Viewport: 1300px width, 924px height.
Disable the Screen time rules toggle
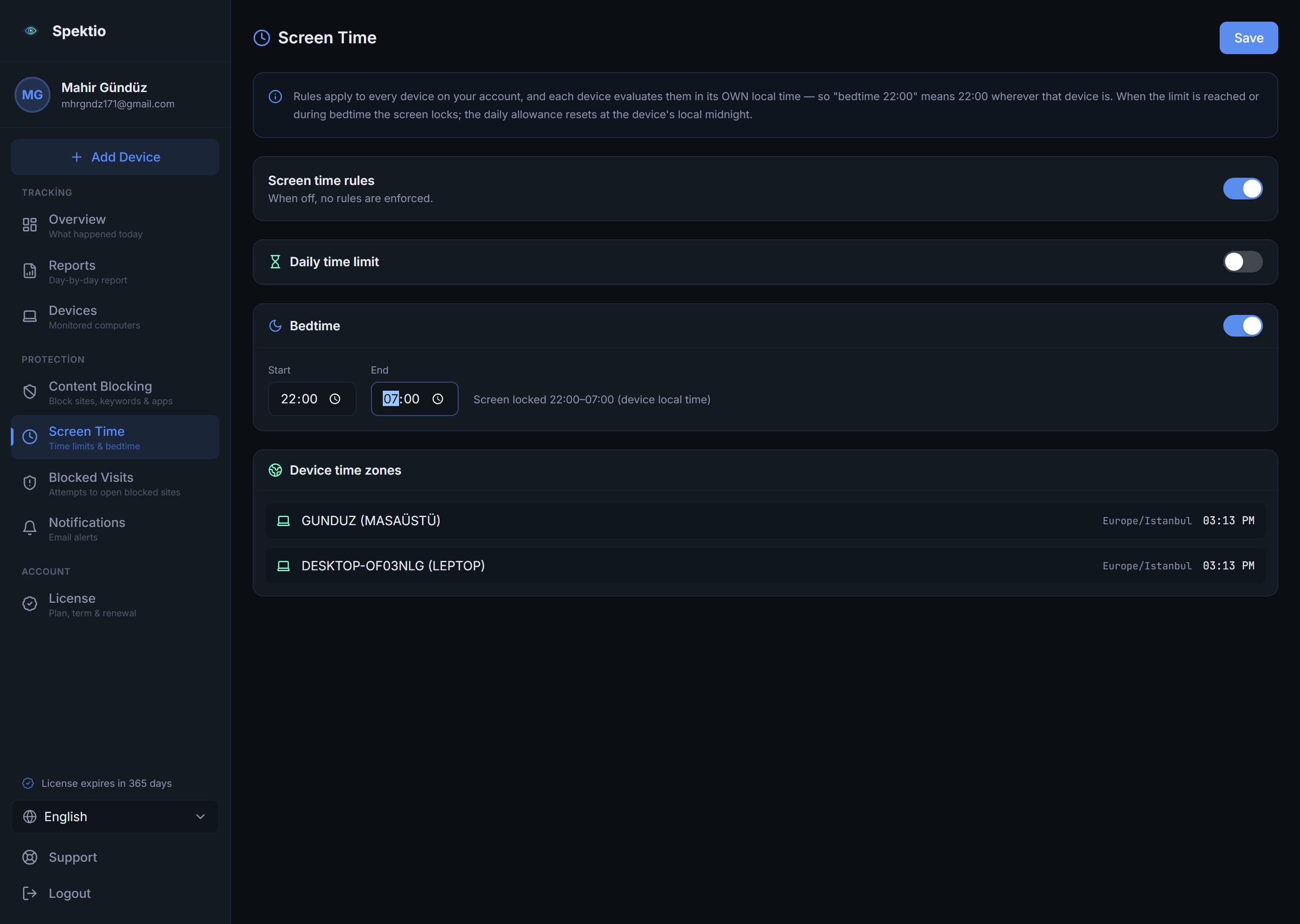coord(1243,188)
